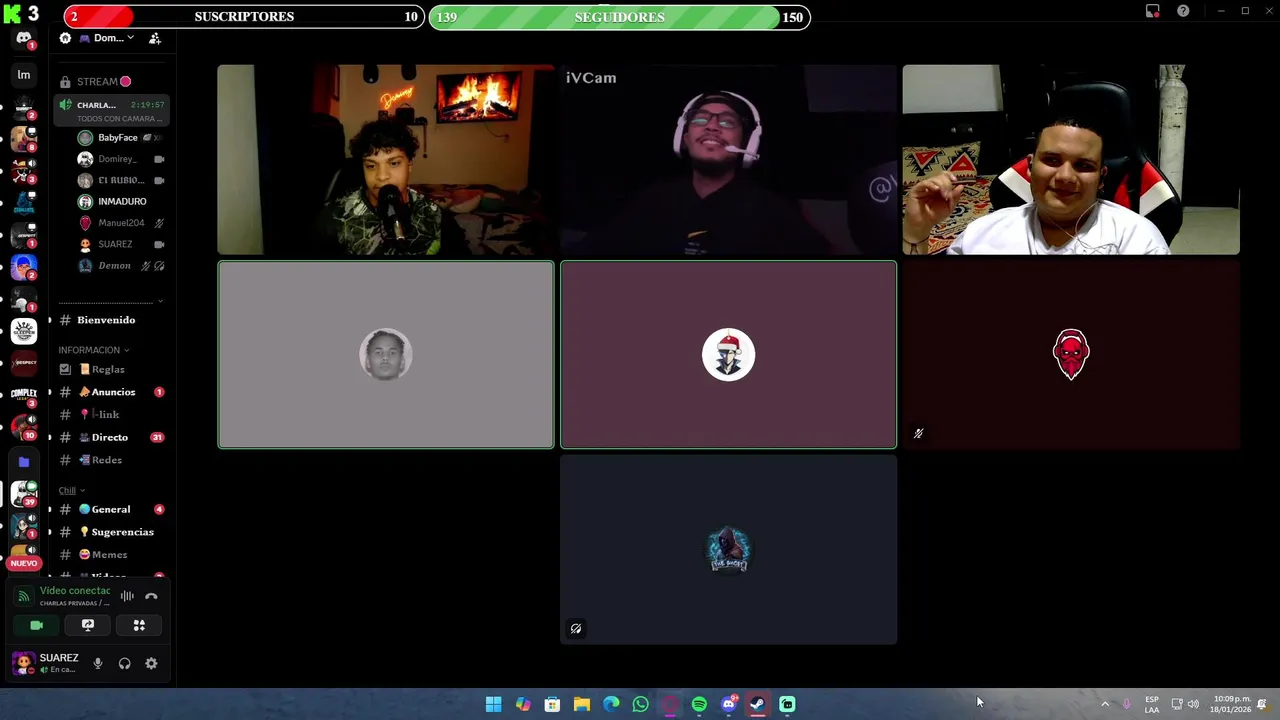The image size is (1280, 720).
Task: Click INMADURO in the voice member list
Action: [120, 201]
